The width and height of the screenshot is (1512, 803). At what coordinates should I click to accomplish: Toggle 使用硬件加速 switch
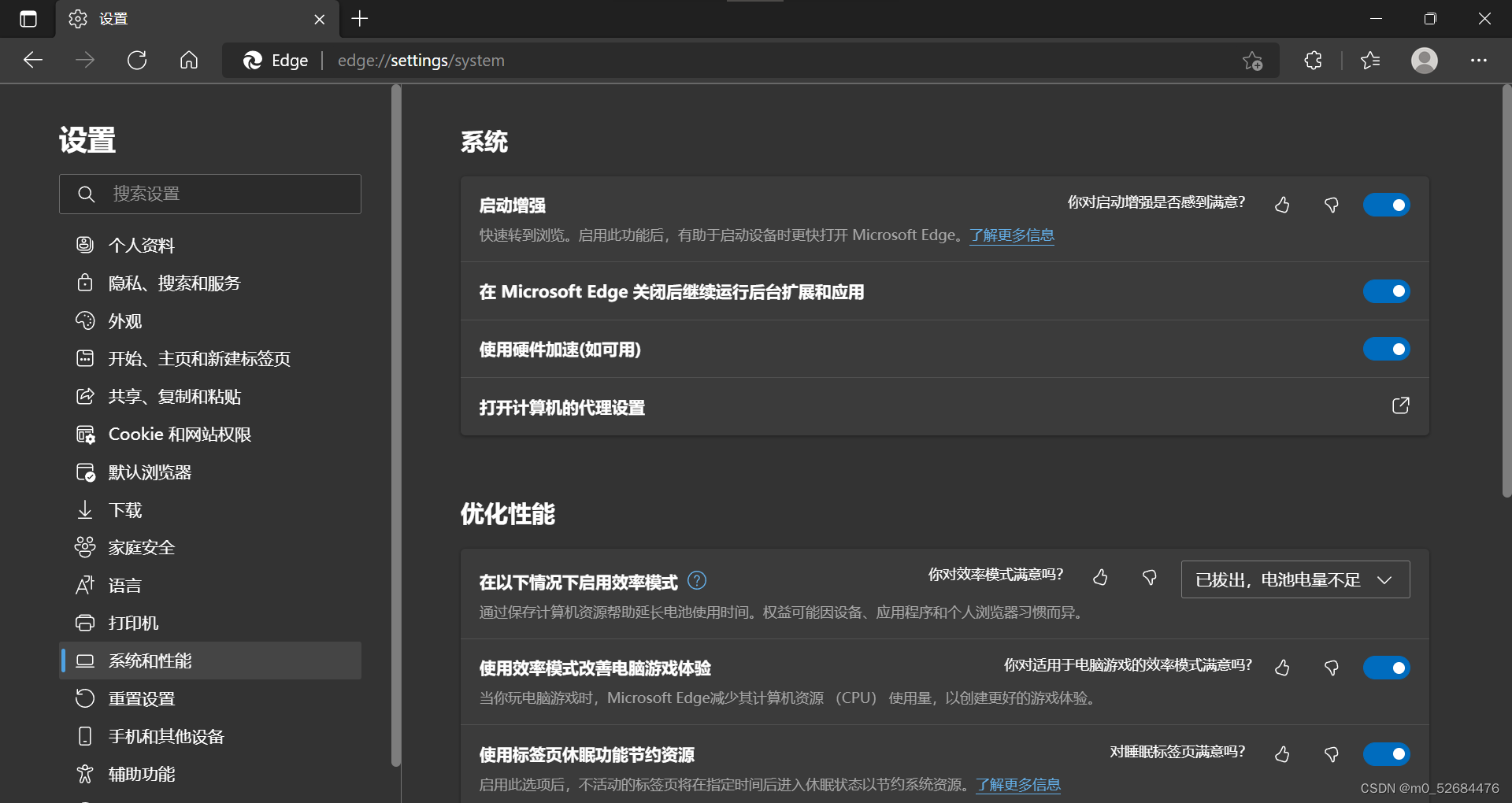click(x=1386, y=349)
